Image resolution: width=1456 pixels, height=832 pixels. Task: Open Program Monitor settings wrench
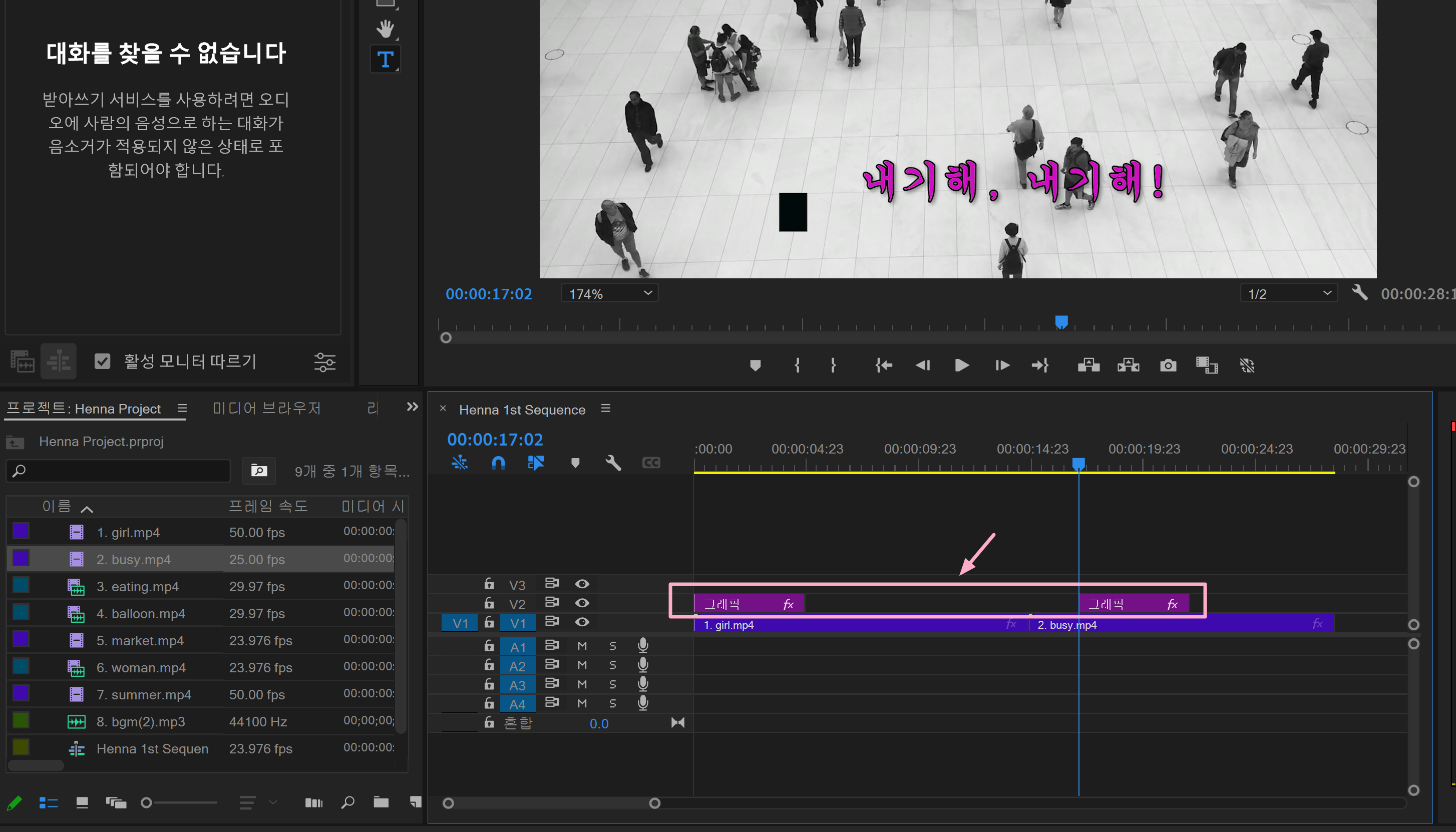click(x=1359, y=293)
